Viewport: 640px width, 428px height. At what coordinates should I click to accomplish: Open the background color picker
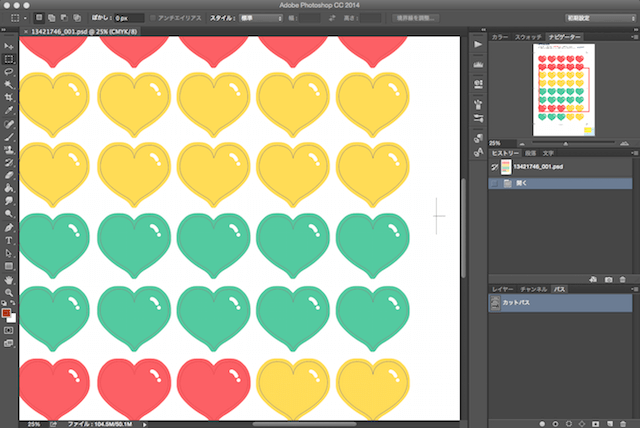(13, 319)
